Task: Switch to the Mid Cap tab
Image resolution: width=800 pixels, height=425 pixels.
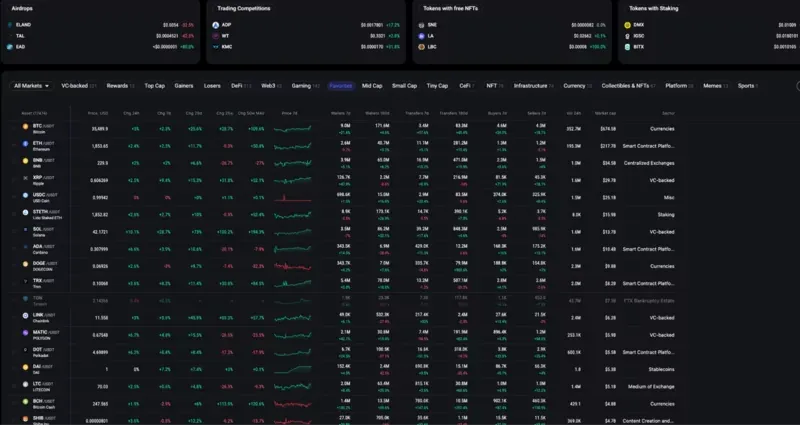Action: click(x=372, y=86)
